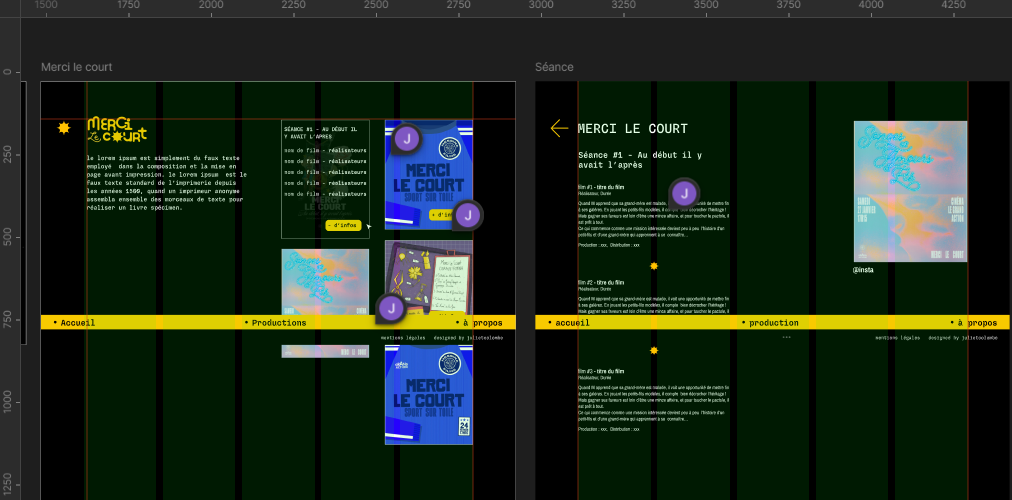This screenshot has height=500, width=1012.
Task: Open the comment pin on the Séance film description
Action: tap(684, 194)
